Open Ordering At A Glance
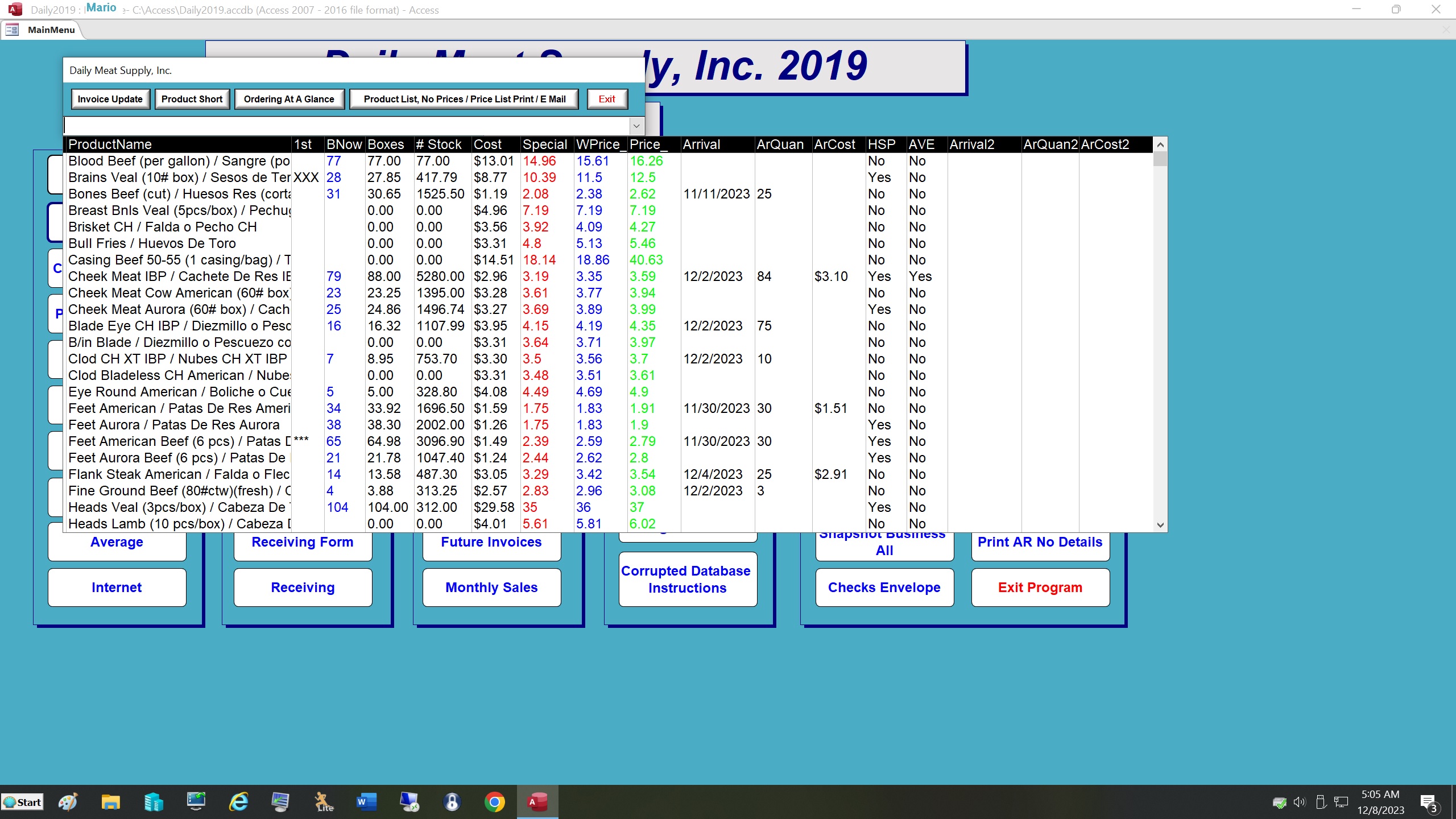This screenshot has height=819, width=1456. point(289,99)
